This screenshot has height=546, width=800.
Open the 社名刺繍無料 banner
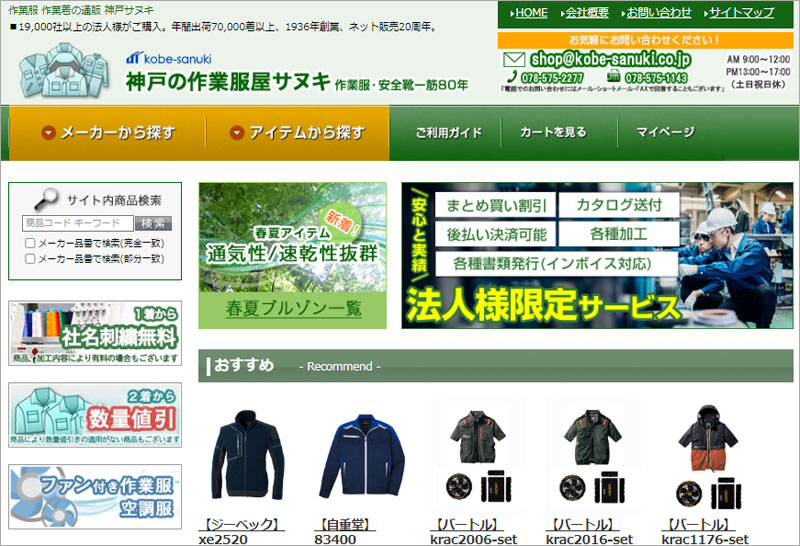(x=95, y=333)
